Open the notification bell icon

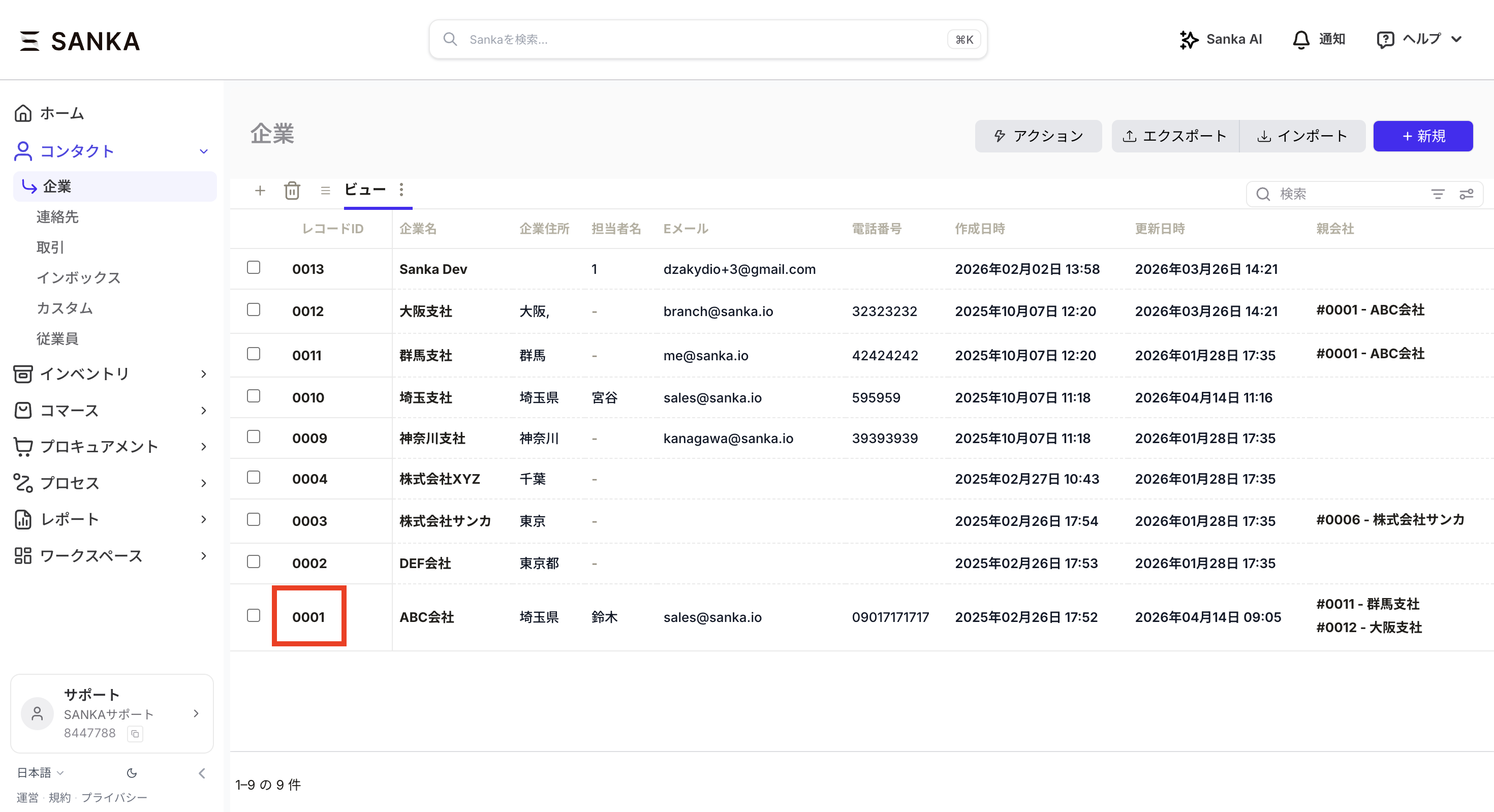[1301, 40]
